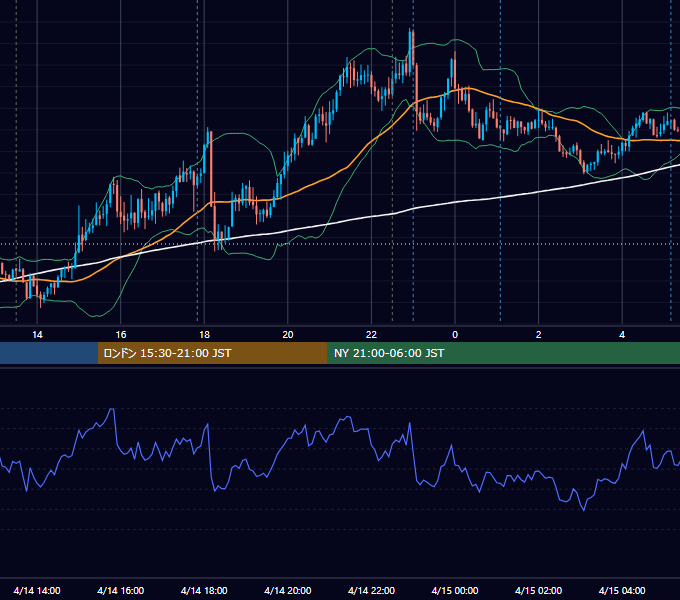The width and height of the screenshot is (680, 600).
Task: Click the 20 hour label on price chart axis
Action: 288,335
